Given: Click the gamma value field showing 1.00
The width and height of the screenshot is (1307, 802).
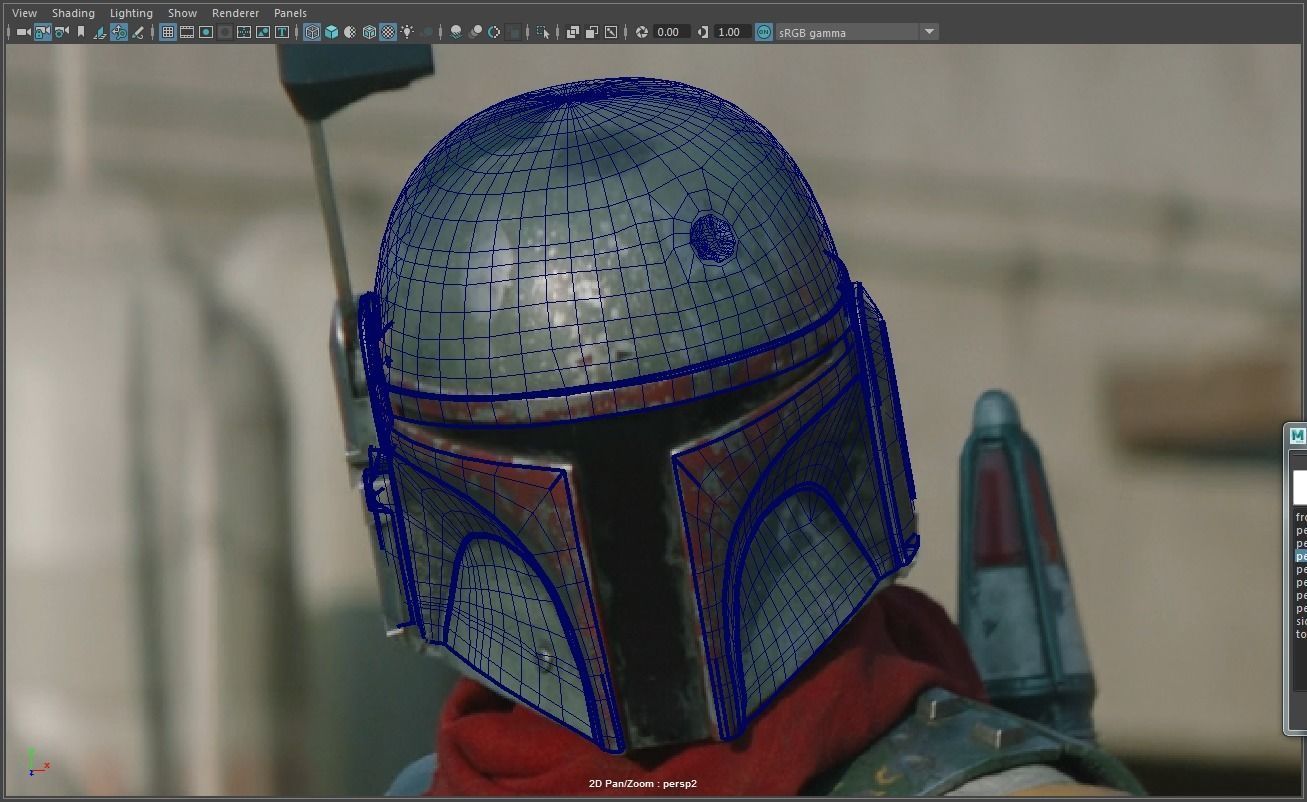Looking at the screenshot, I should click(731, 32).
